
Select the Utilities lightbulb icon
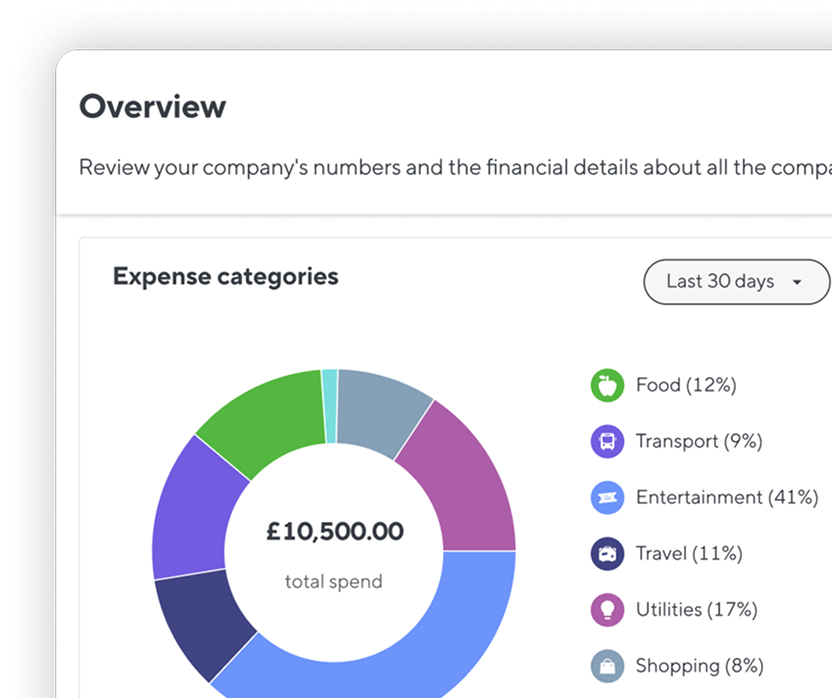pos(607,610)
